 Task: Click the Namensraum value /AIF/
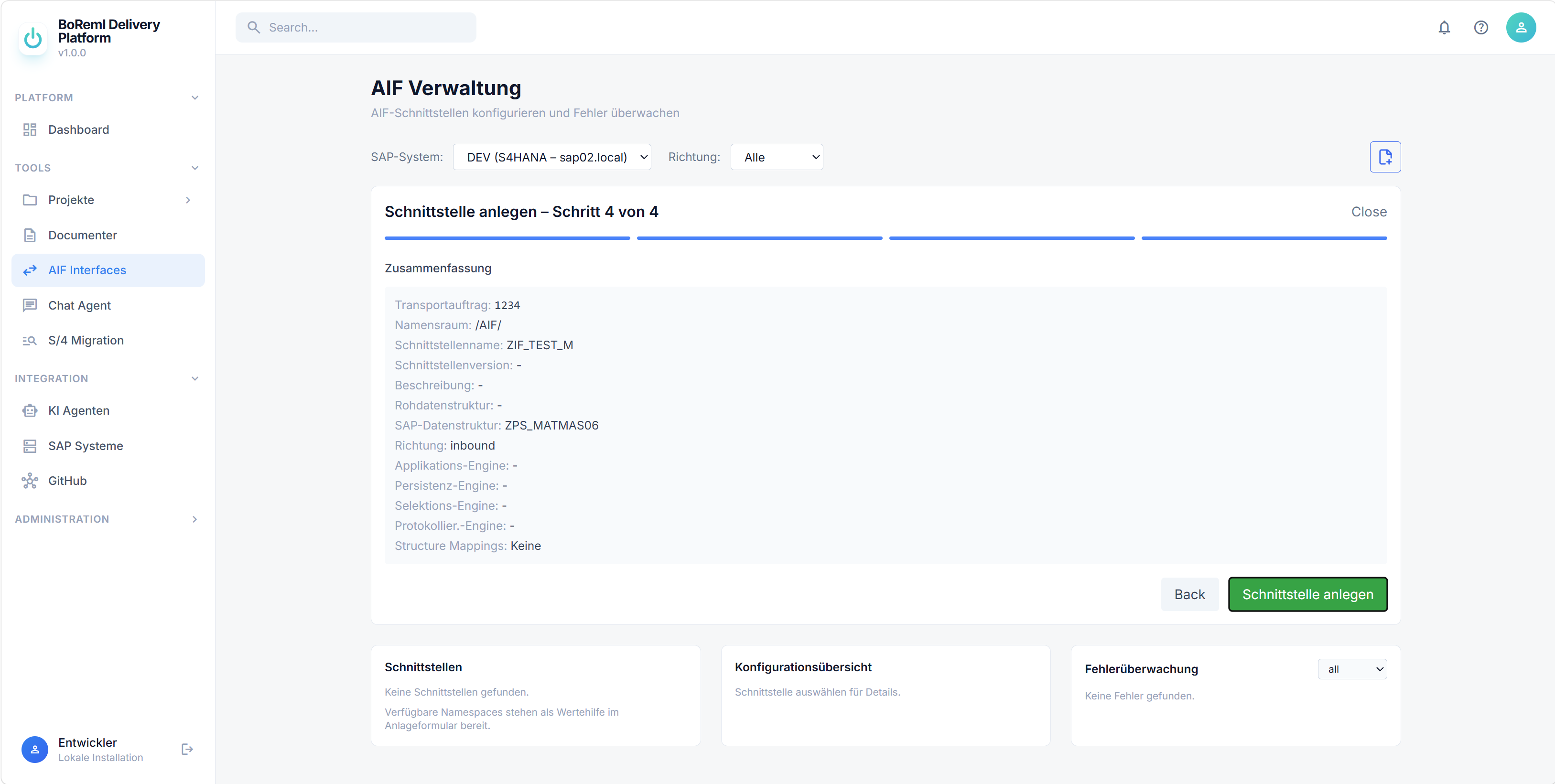click(488, 325)
